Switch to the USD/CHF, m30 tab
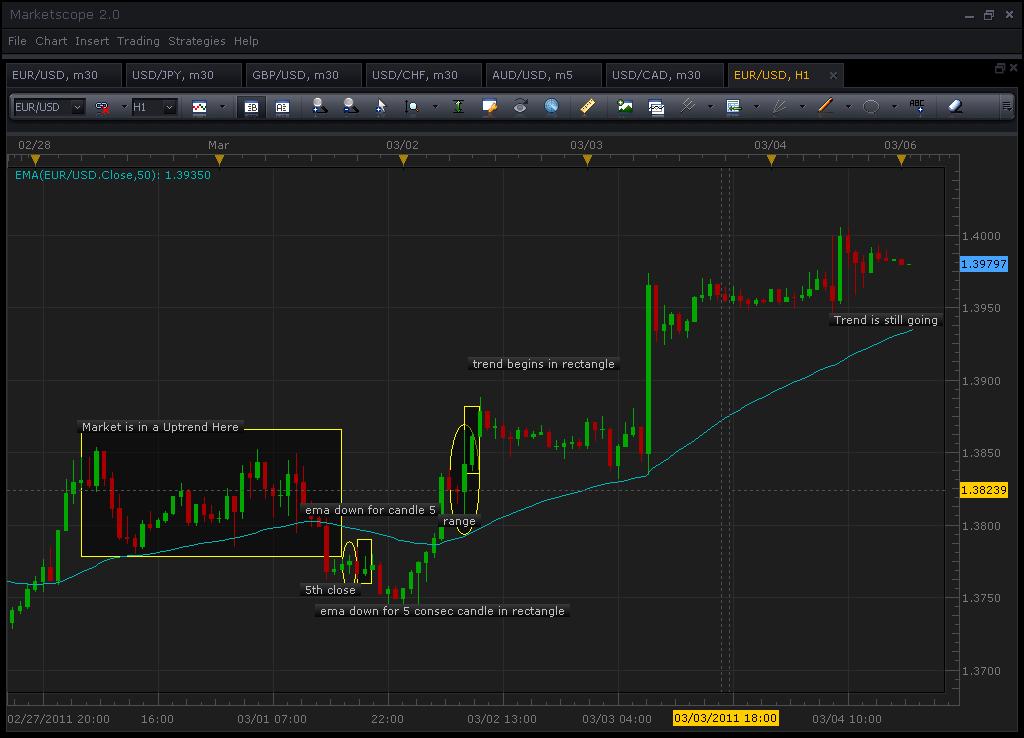 pos(424,75)
